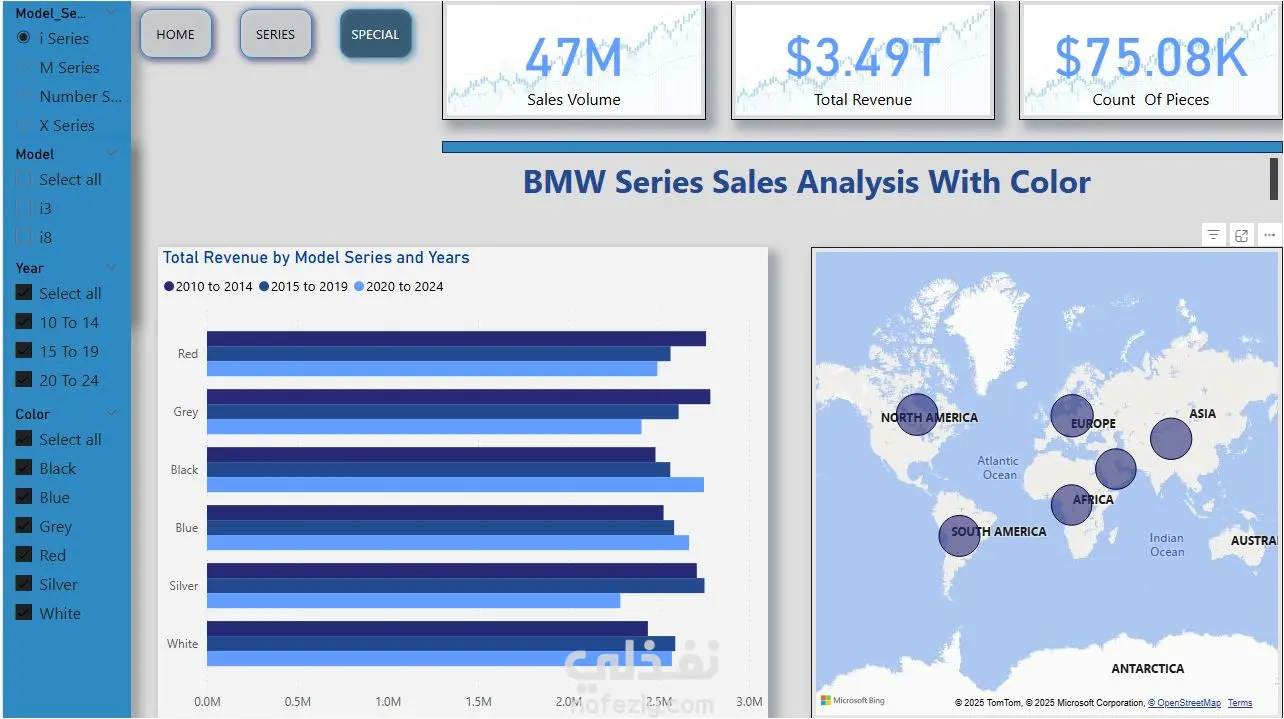Select the South America bubble on the map
Image resolution: width=1284 pixels, height=719 pixels.
point(959,535)
